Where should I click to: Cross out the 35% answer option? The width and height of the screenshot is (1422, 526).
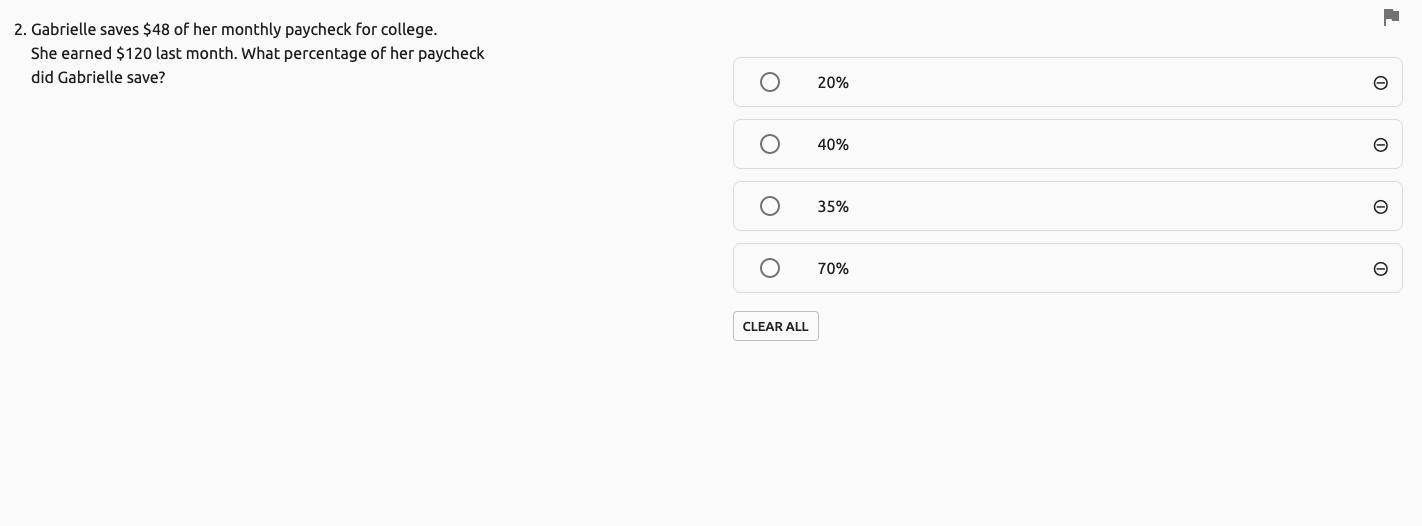[1380, 207]
